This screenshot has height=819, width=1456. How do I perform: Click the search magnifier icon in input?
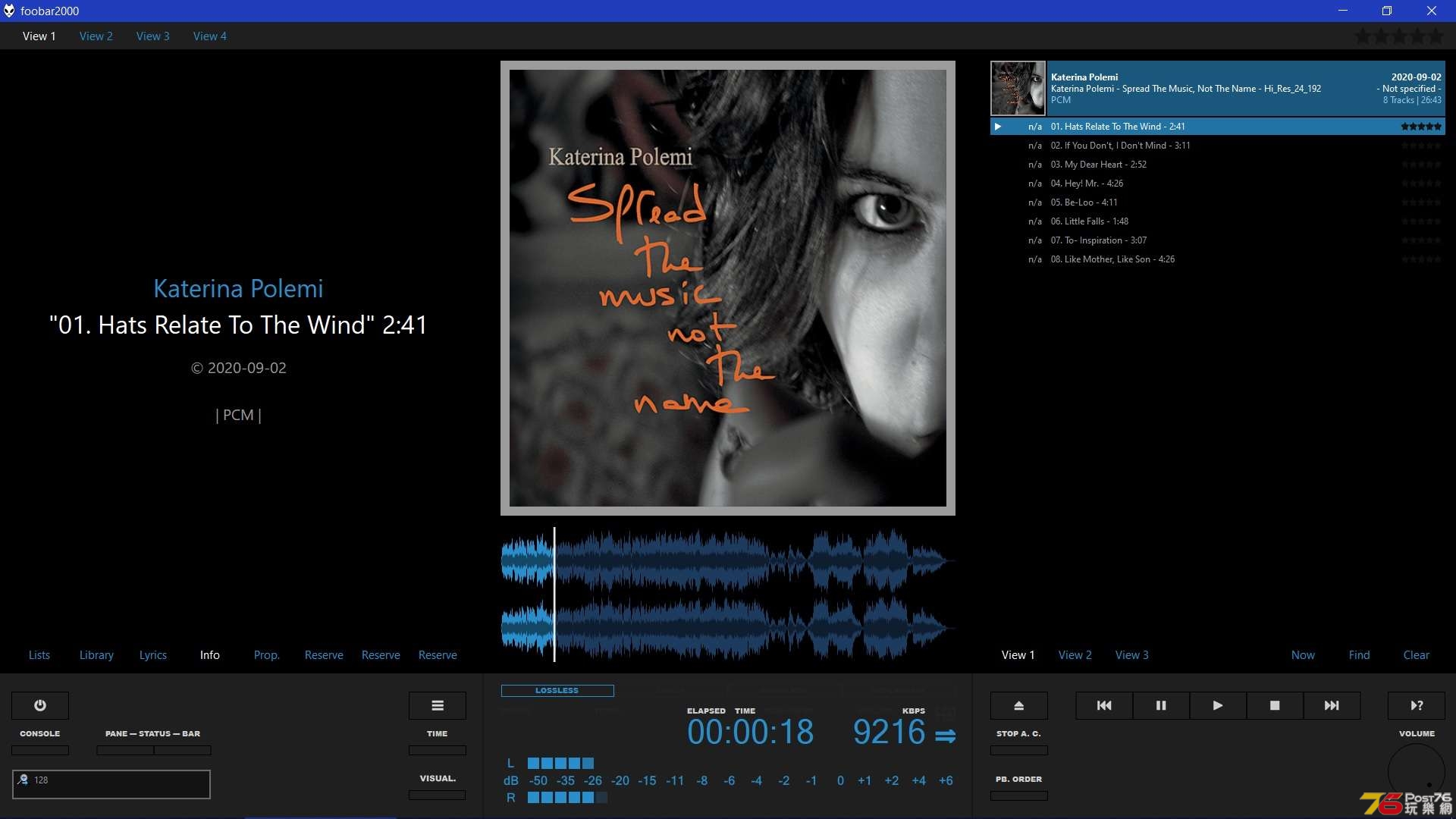(23, 779)
